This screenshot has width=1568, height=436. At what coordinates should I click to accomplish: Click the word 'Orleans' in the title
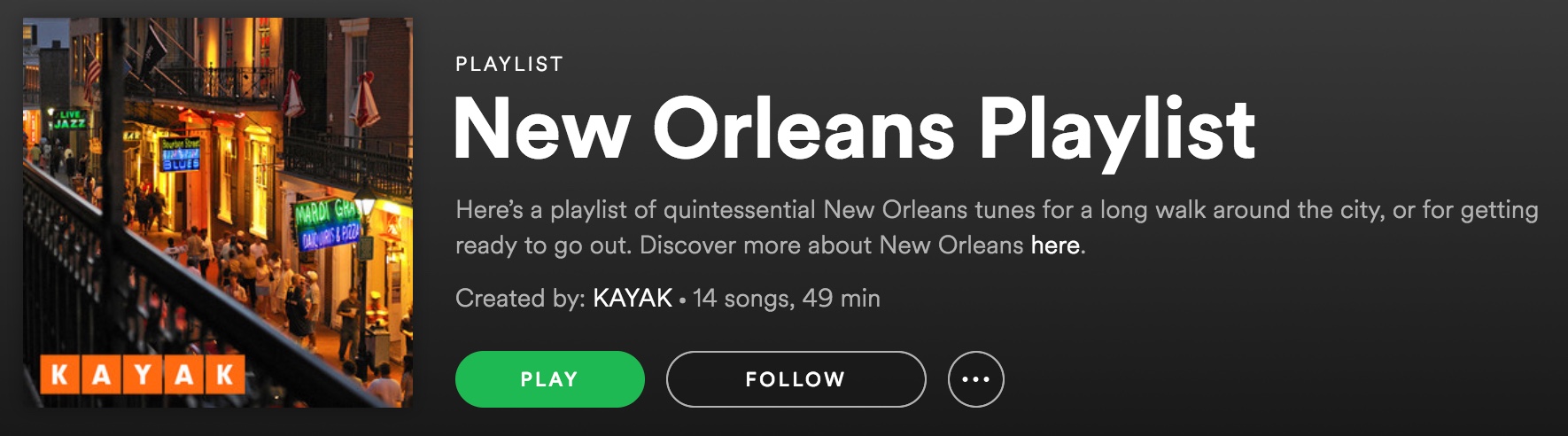[x=803, y=129]
